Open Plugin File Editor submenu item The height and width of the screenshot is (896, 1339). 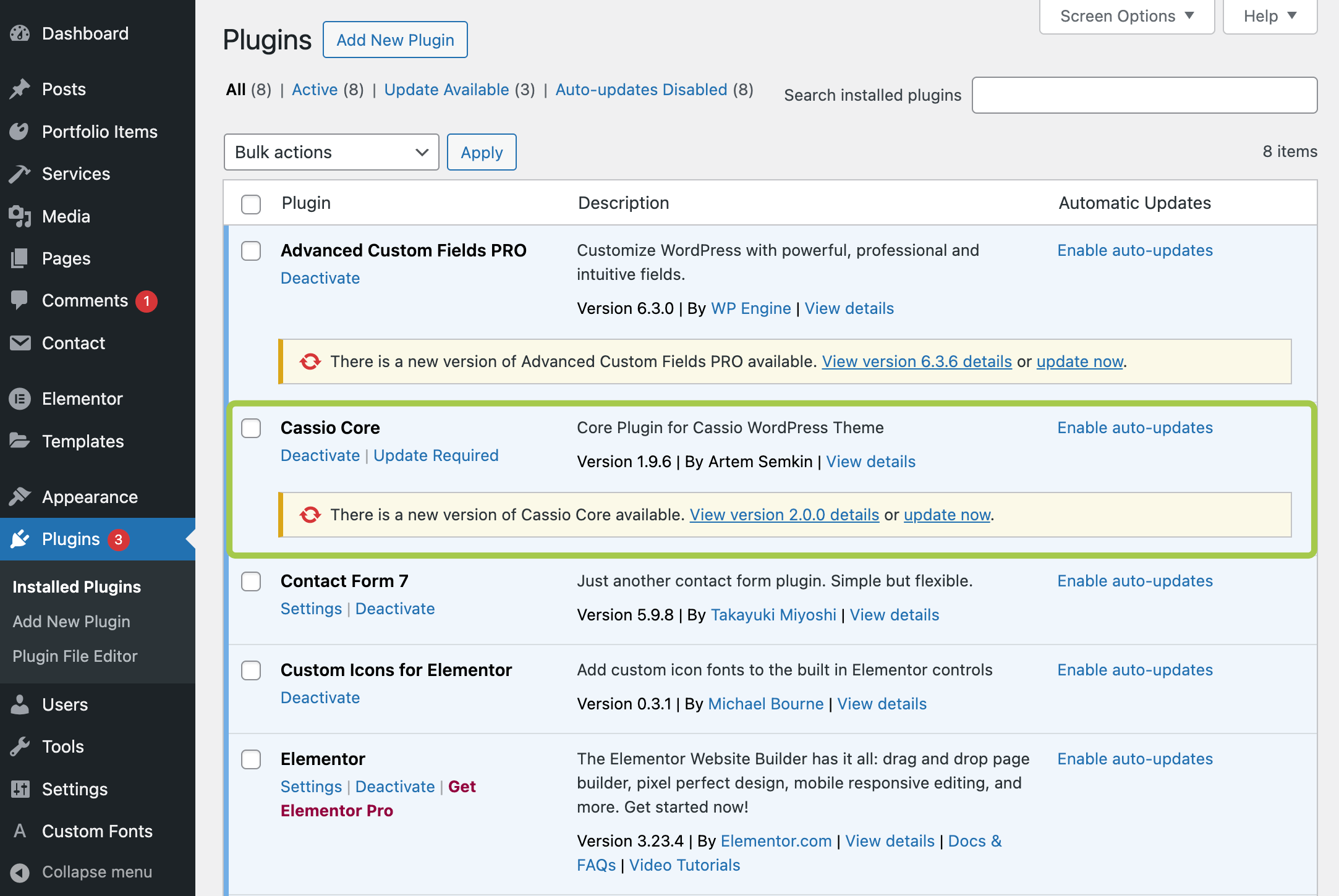(75, 656)
